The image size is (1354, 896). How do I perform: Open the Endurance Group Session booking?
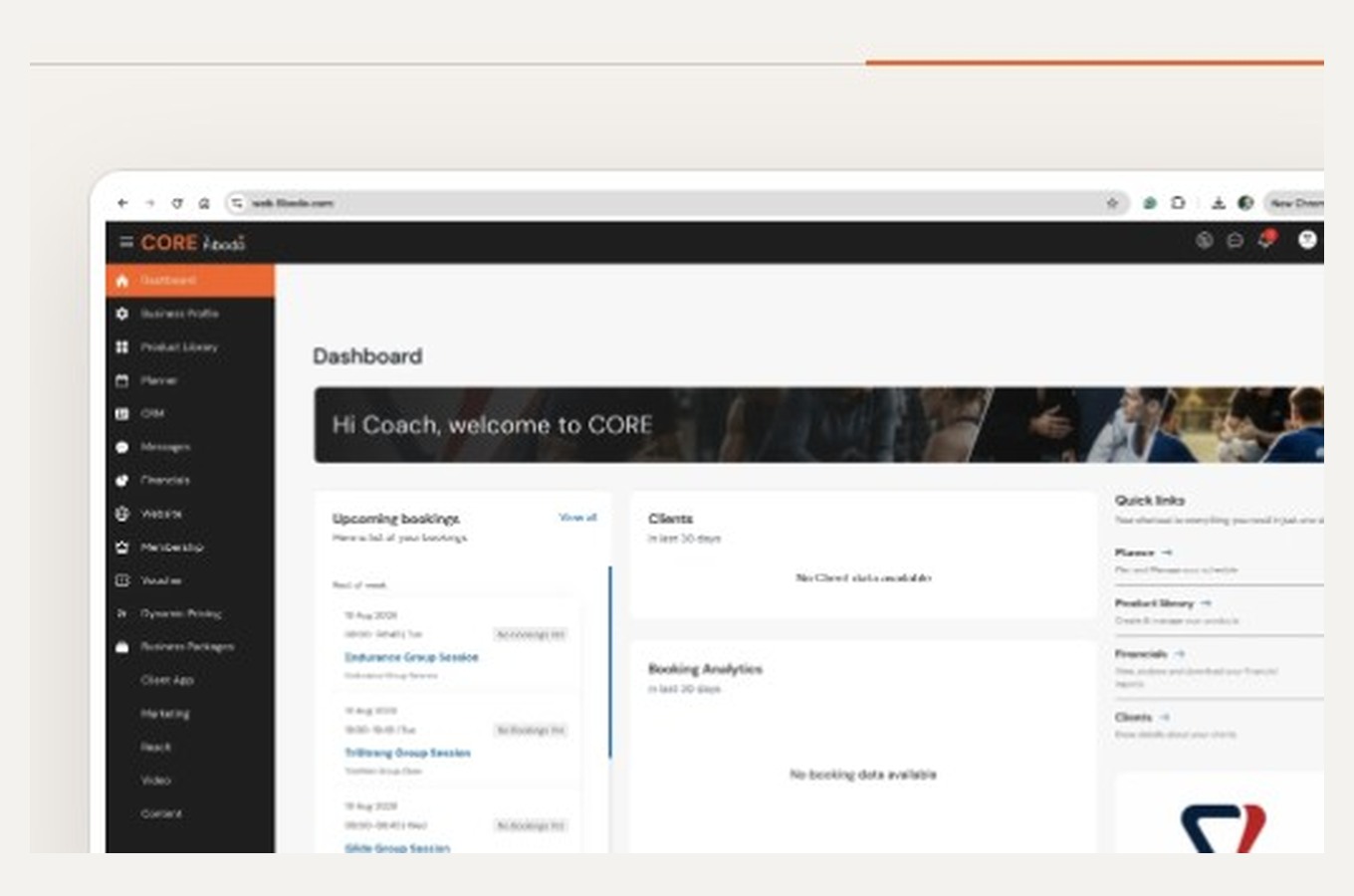point(411,657)
